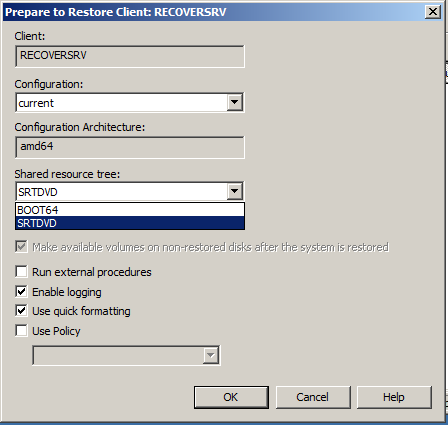
Task: Confirm with the OK button
Action: click(x=231, y=397)
